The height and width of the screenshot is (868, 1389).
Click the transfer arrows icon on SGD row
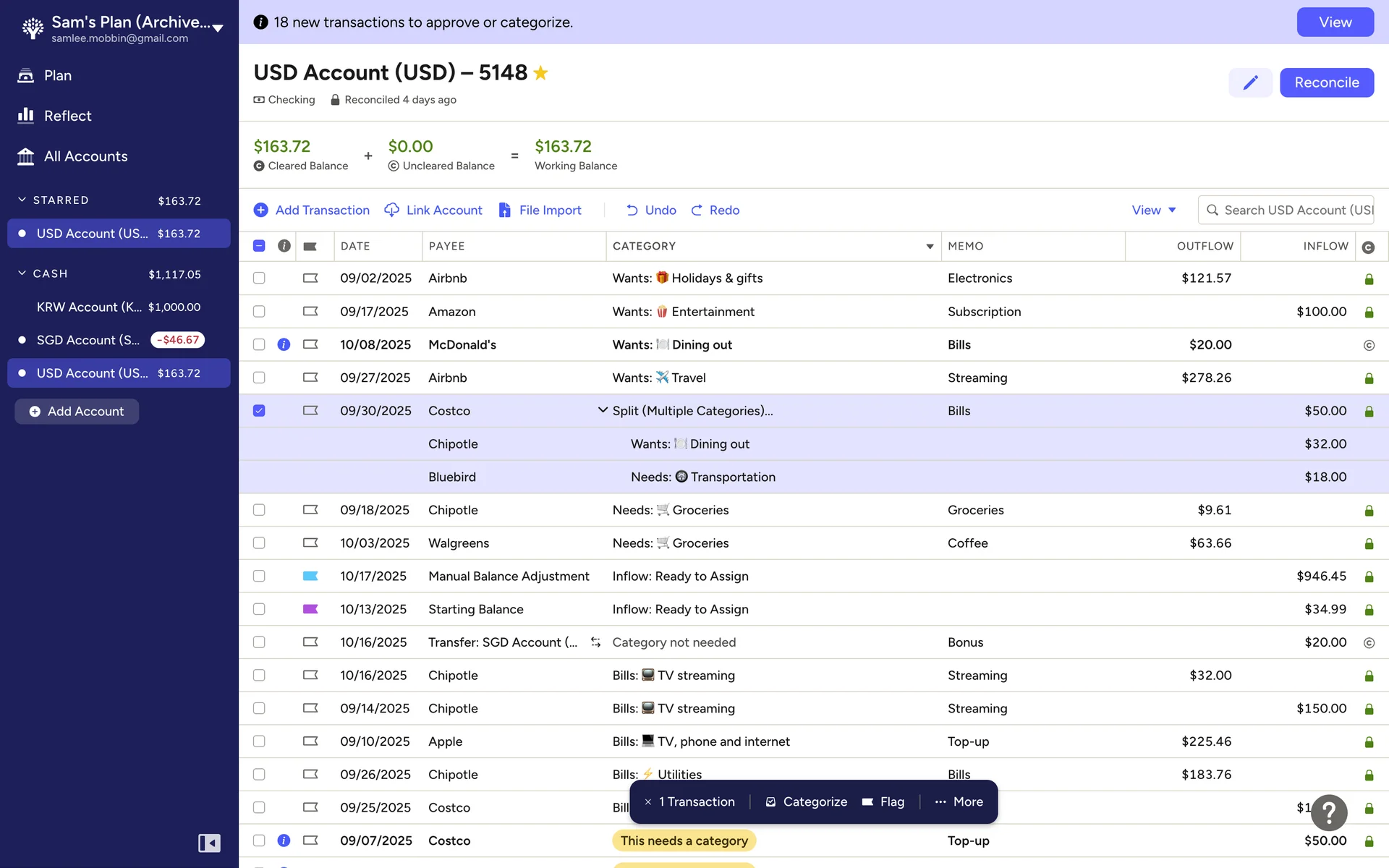click(595, 642)
